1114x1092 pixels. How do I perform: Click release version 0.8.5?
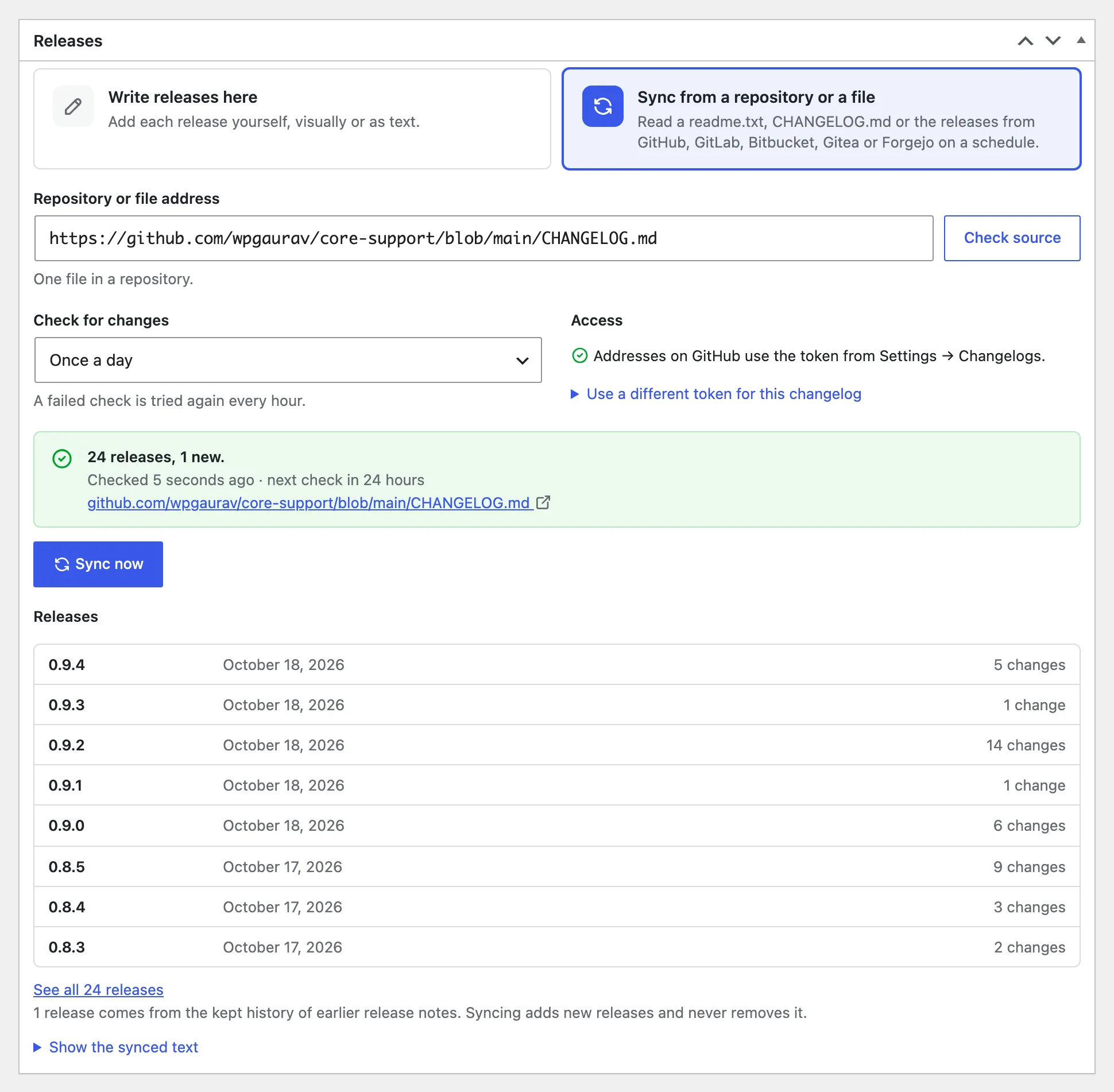click(x=67, y=867)
